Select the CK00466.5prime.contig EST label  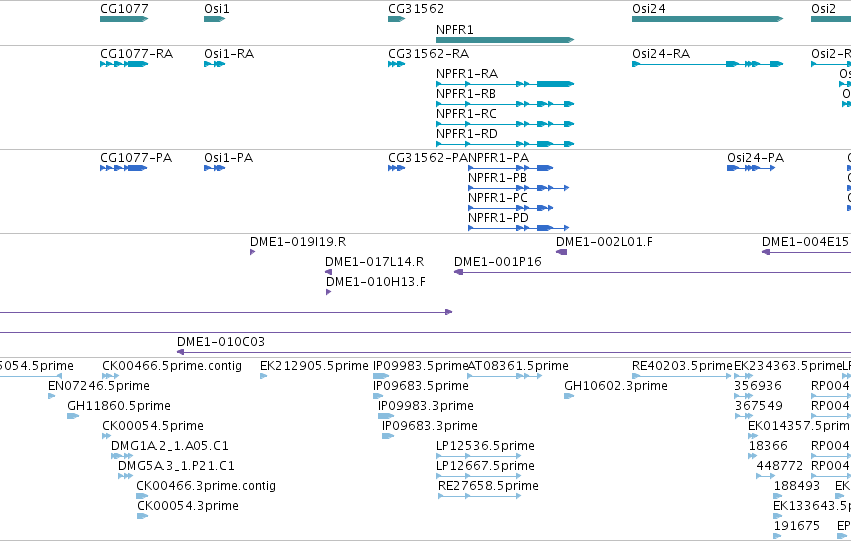172,366
